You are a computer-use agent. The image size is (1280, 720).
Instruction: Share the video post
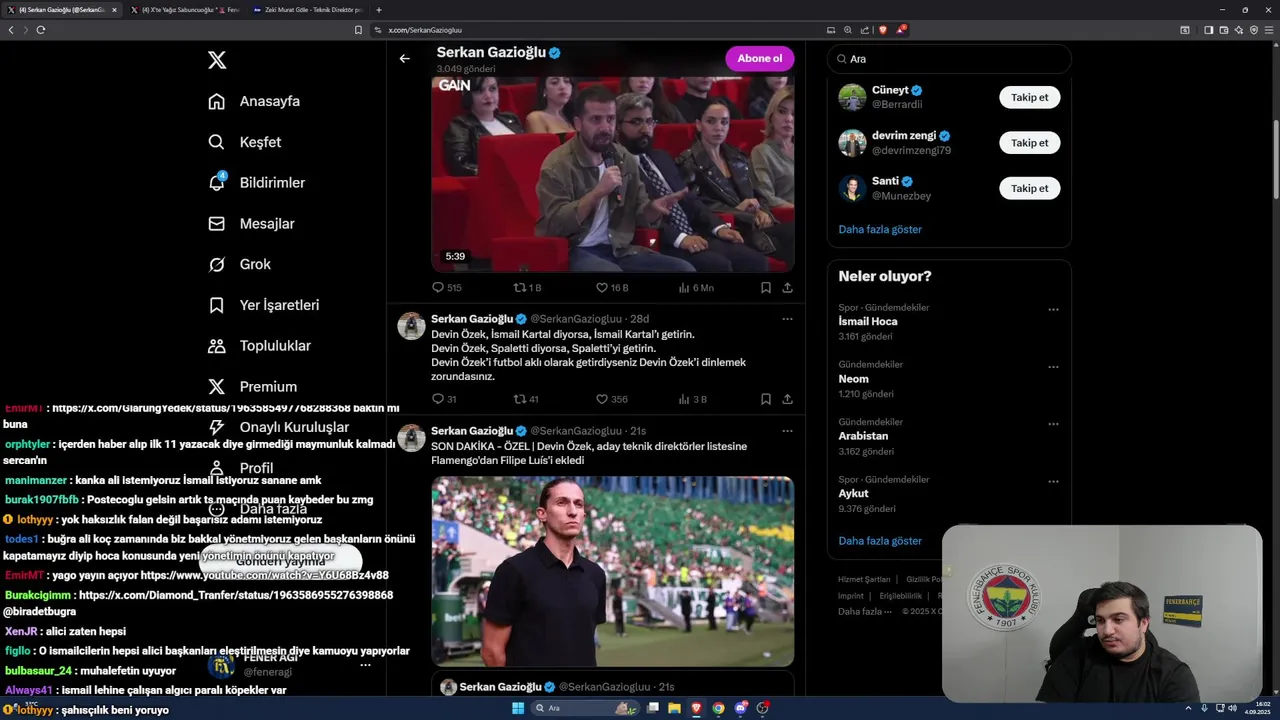tap(787, 287)
